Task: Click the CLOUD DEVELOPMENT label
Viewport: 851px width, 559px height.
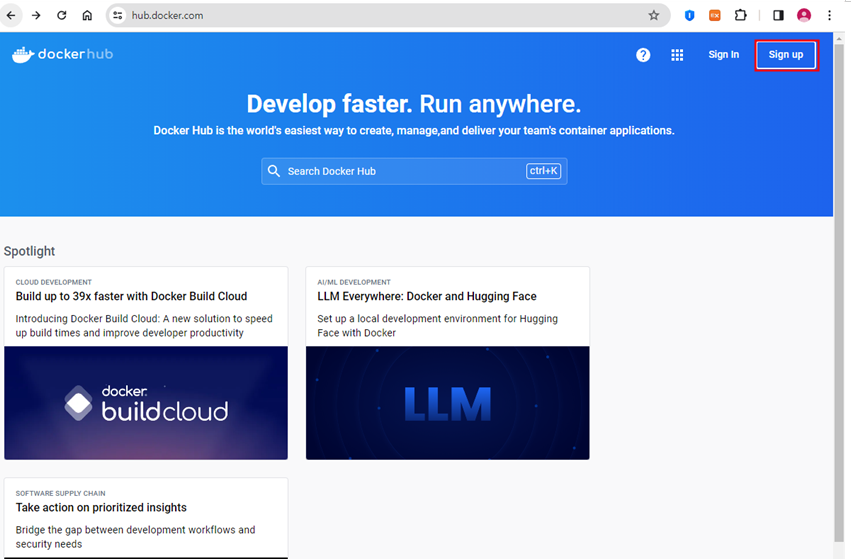Action: pos(54,282)
